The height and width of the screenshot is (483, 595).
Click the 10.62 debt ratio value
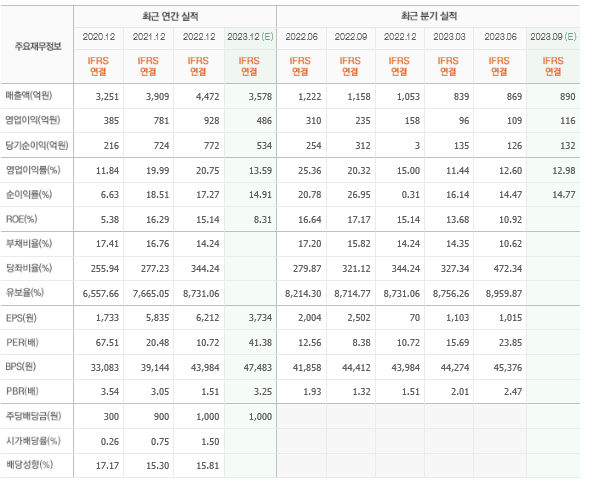510,244
